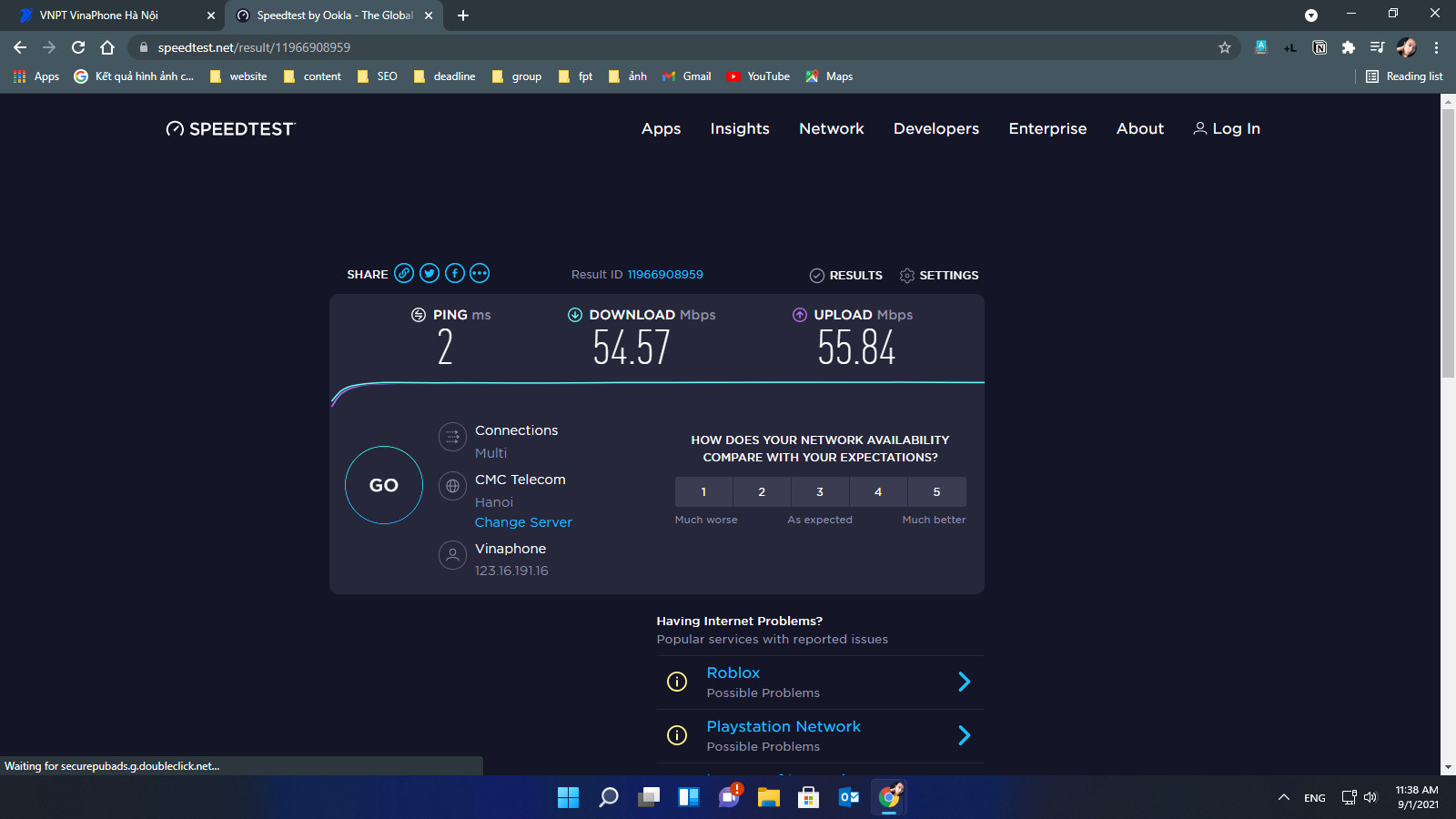Go back to the previous page
This screenshot has height=819, width=1456.
click(x=20, y=47)
